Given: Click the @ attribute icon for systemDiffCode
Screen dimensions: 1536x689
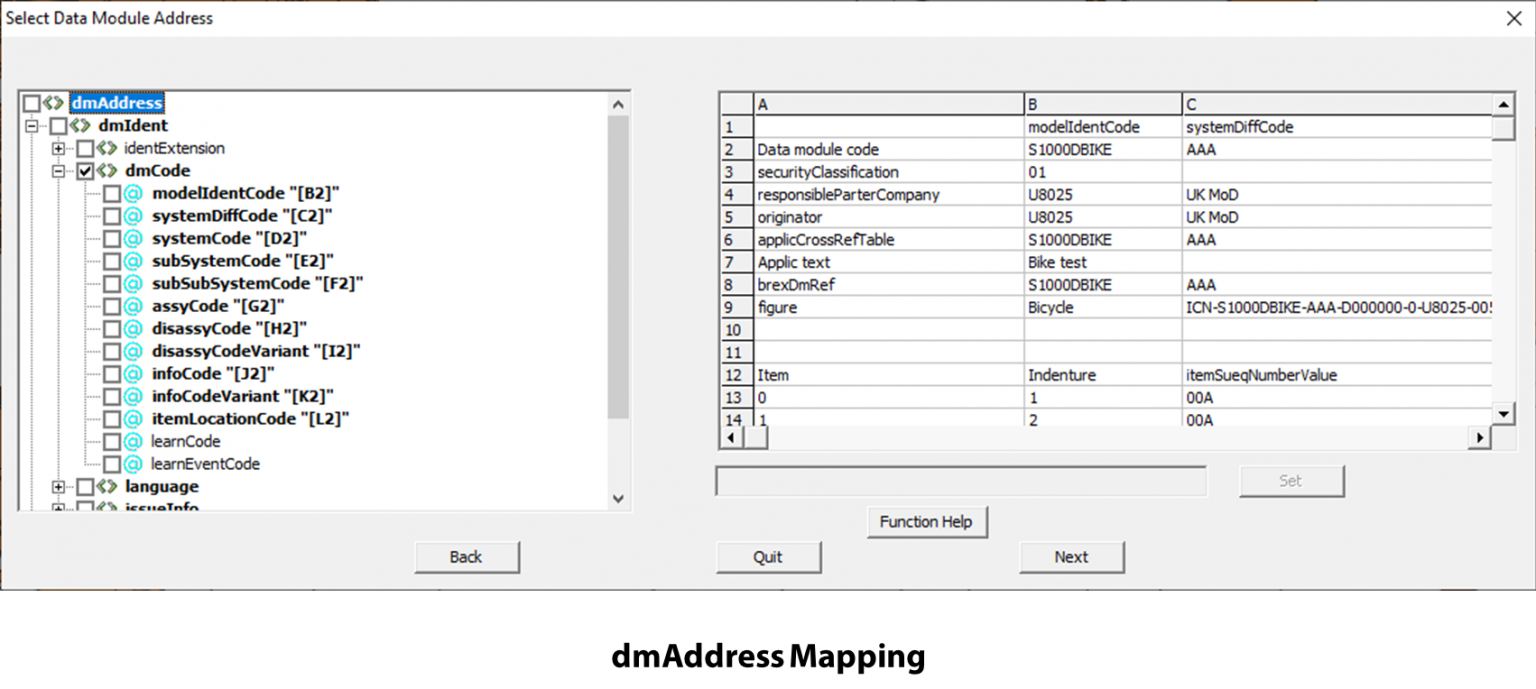Looking at the screenshot, I should [133, 215].
